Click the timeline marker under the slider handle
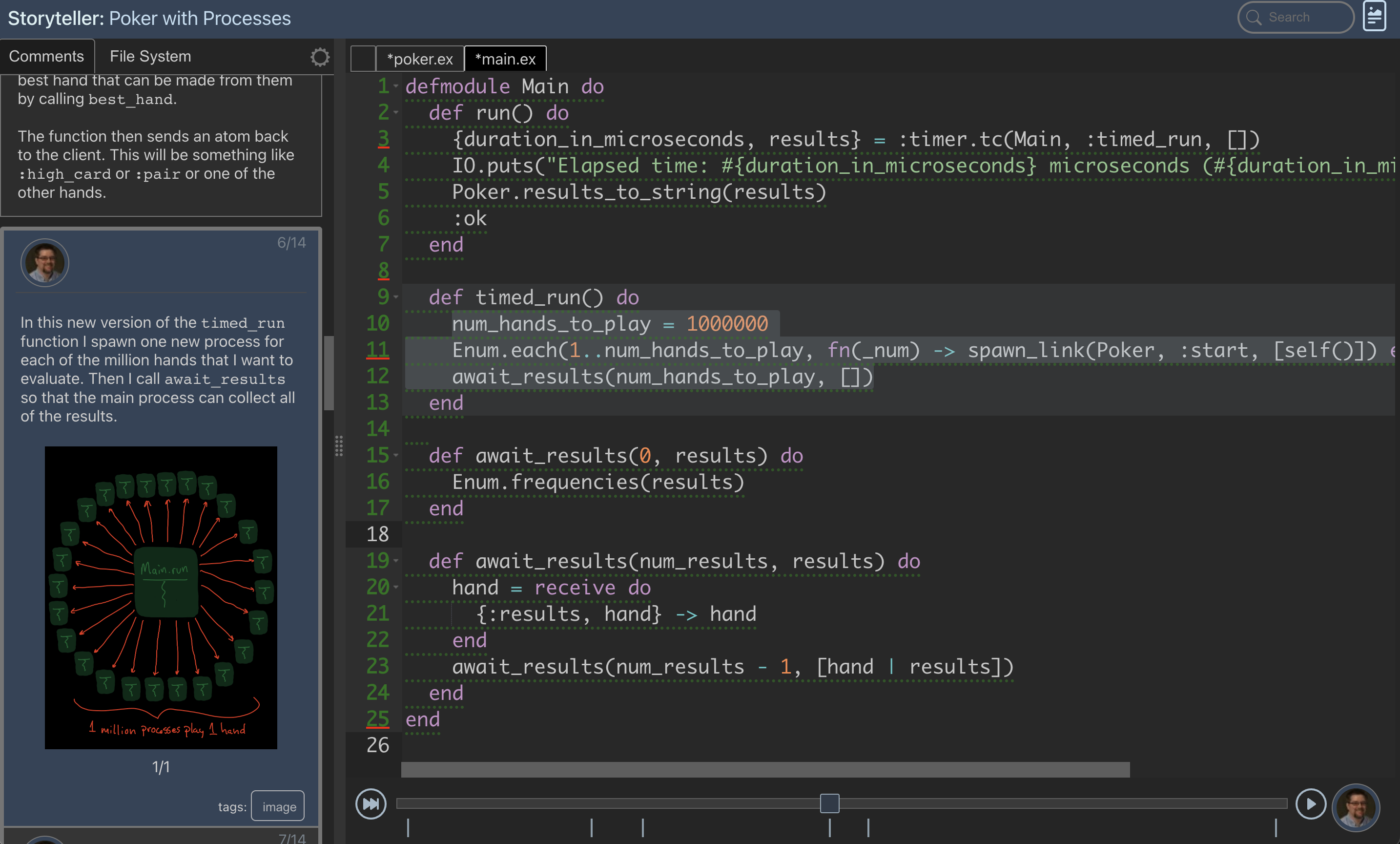 (x=829, y=827)
